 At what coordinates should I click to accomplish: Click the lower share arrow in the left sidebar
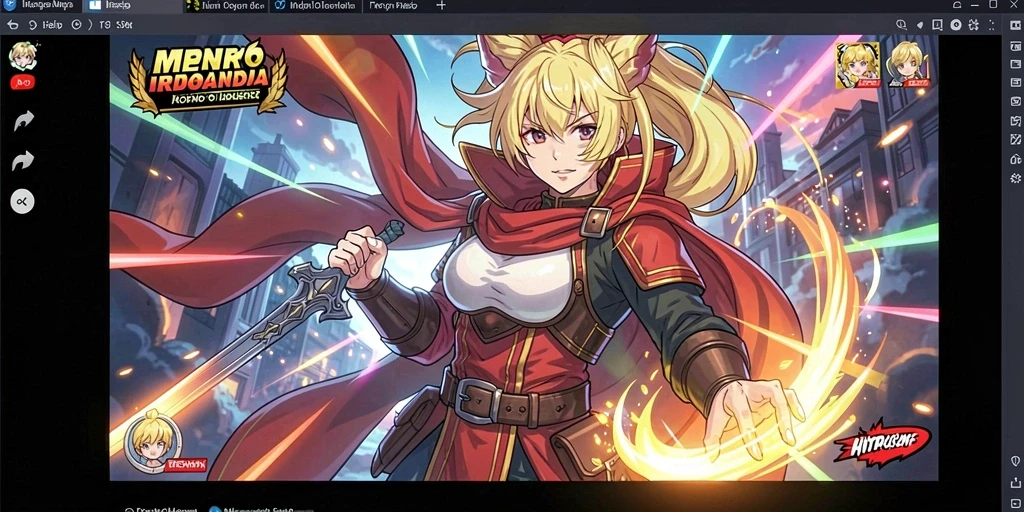click(x=23, y=160)
